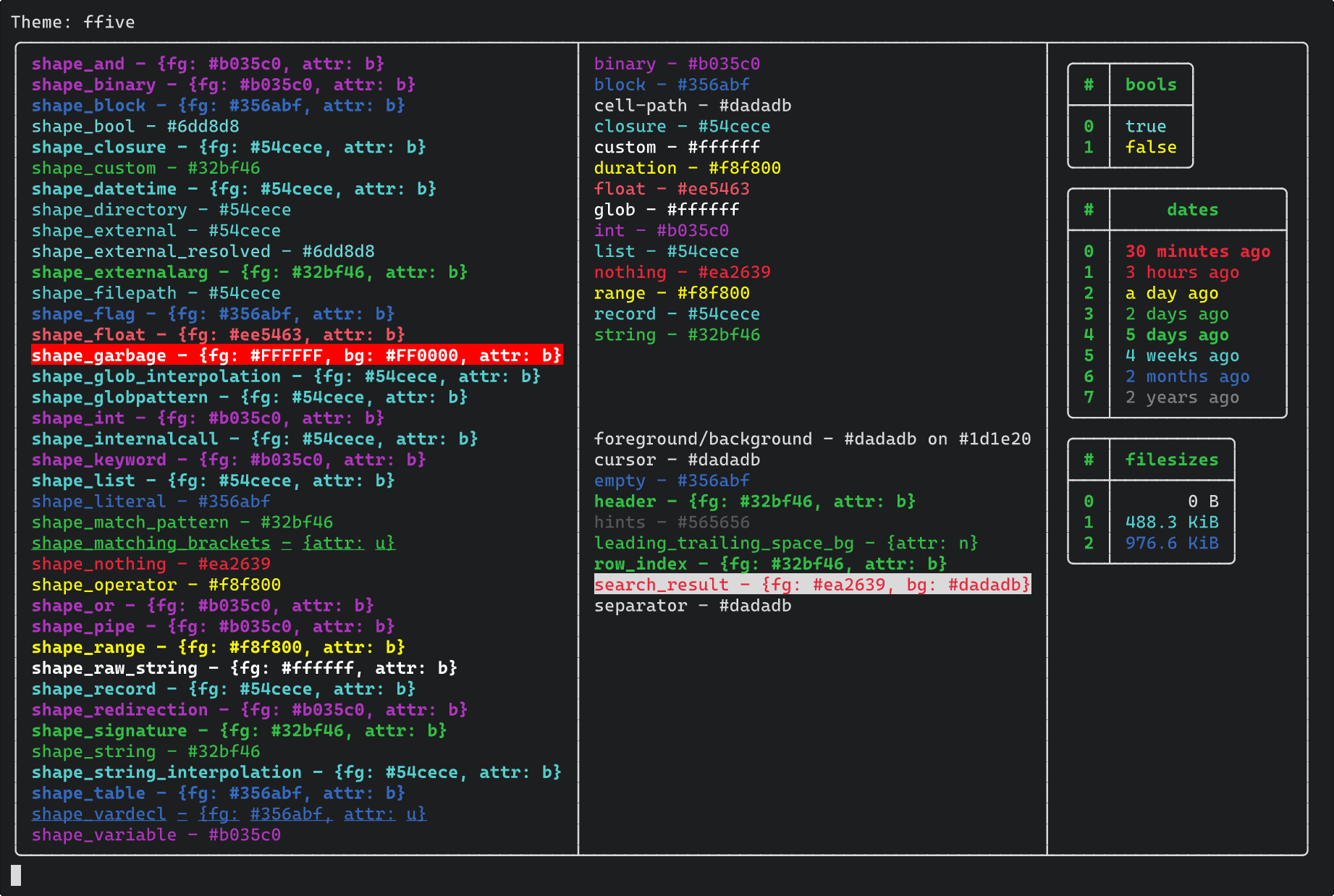Click '4 weeks ago' date cell

point(1182,355)
